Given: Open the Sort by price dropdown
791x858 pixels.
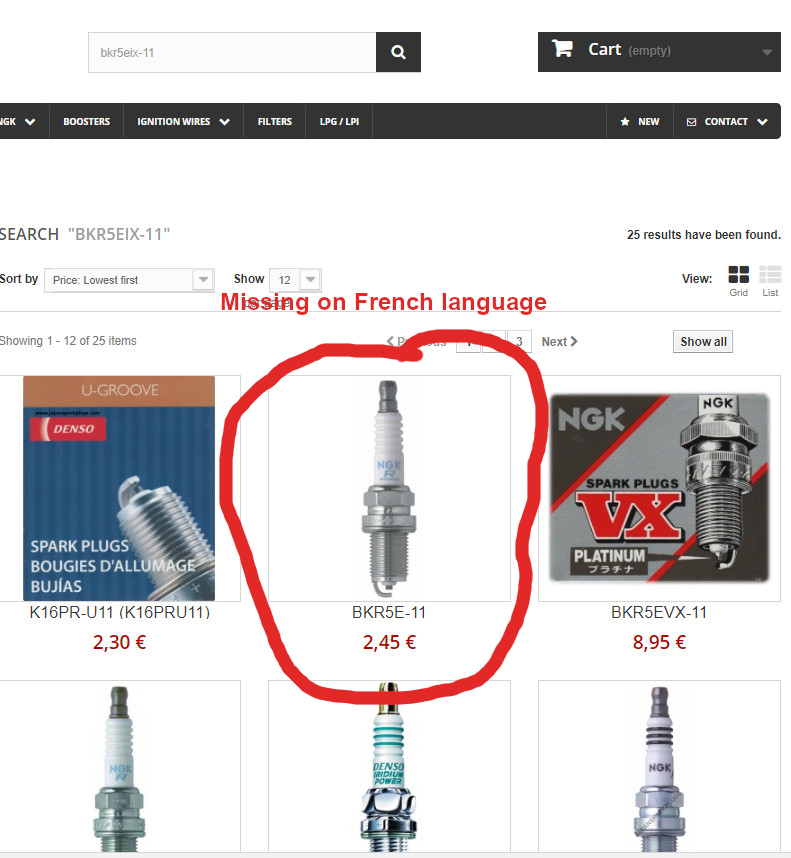Looking at the screenshot, I should [x=129, y=280].
